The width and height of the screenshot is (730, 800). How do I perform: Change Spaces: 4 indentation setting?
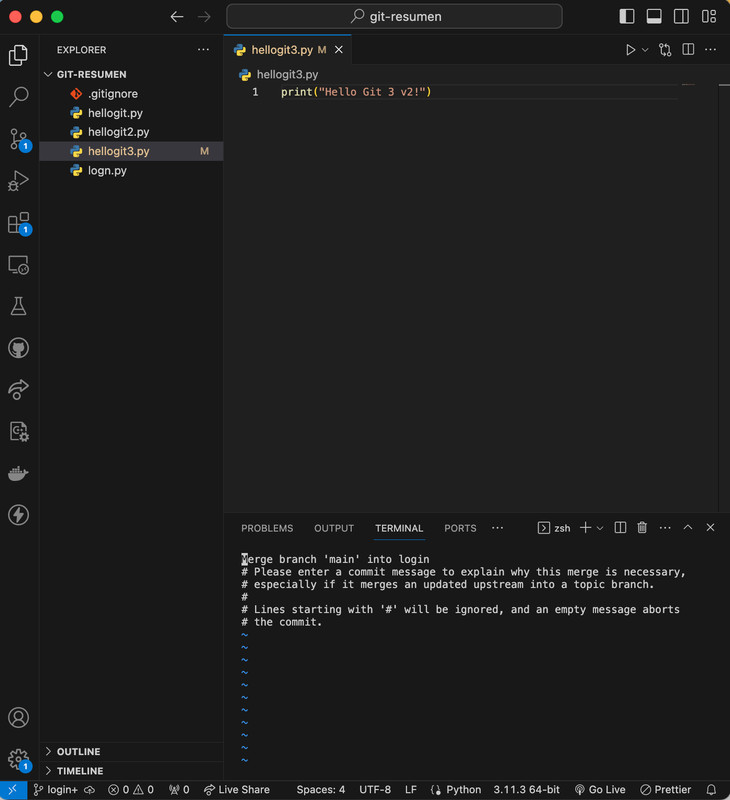pyautogui.click(x=321, y=790)
